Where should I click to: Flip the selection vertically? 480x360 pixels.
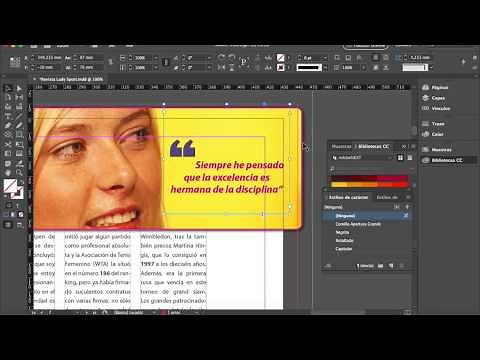[x=231, y=67]
